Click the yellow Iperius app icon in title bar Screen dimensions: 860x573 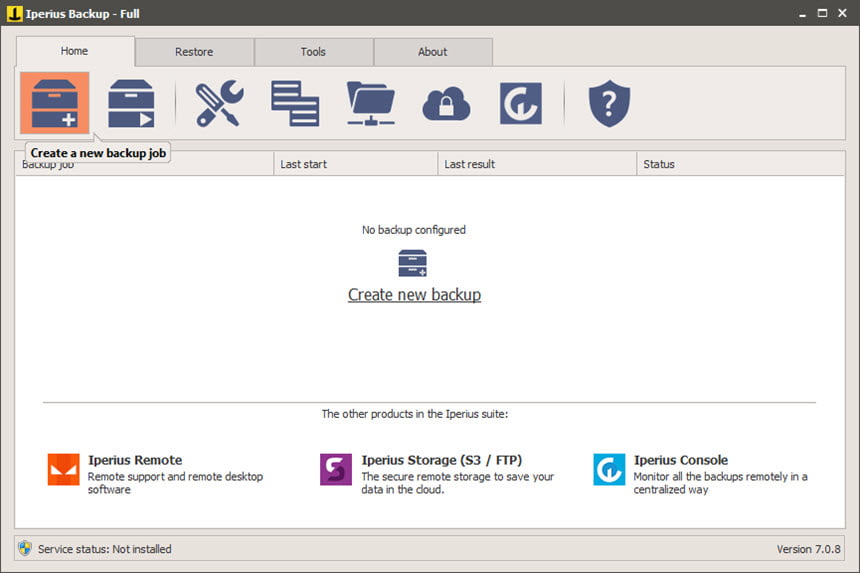(x=14, y=13)
